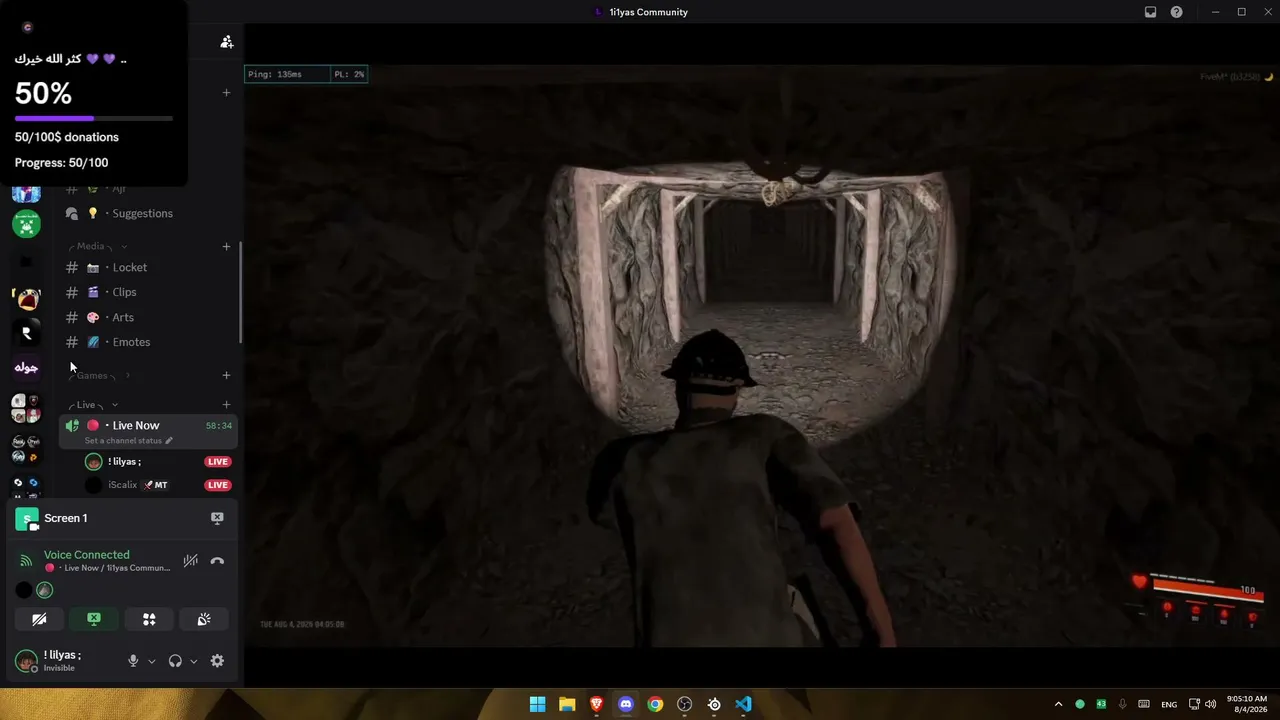Toggle screen sharing off

[x=94, y=619]
